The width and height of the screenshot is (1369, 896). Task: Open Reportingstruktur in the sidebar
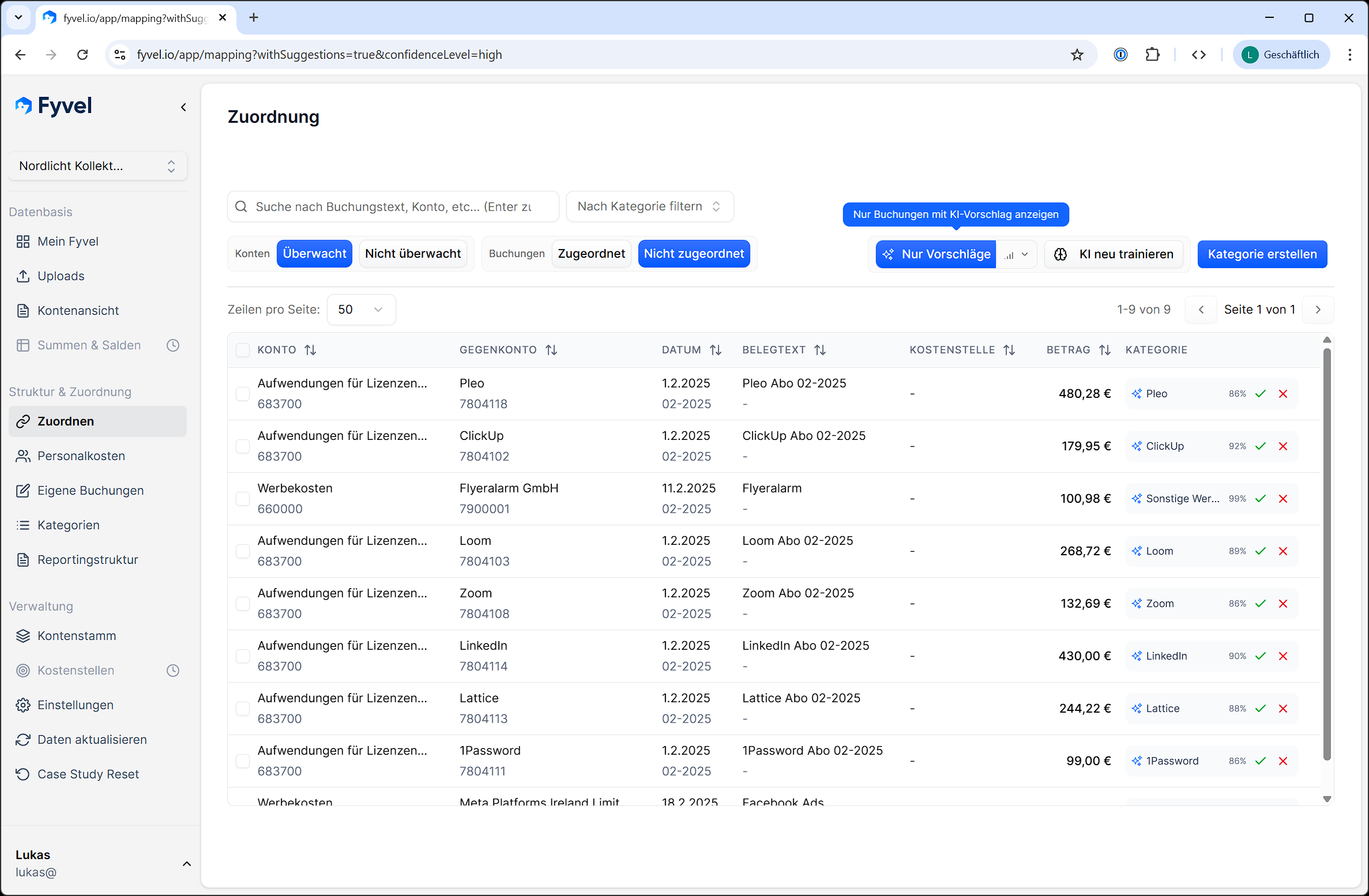(x=97, y=560)
